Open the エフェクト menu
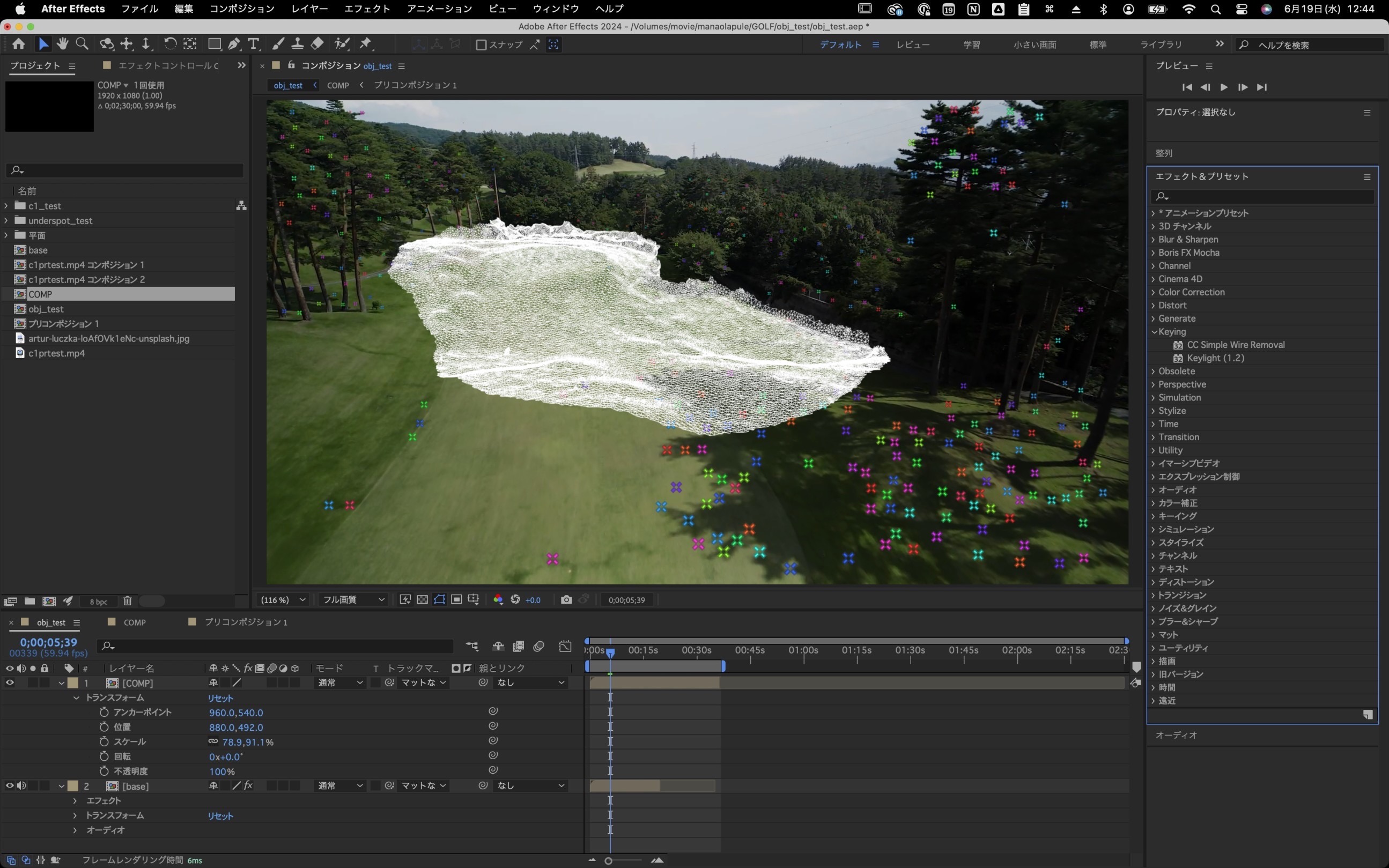The width and height of the screenshot is (1389, 868). (366, 9)
